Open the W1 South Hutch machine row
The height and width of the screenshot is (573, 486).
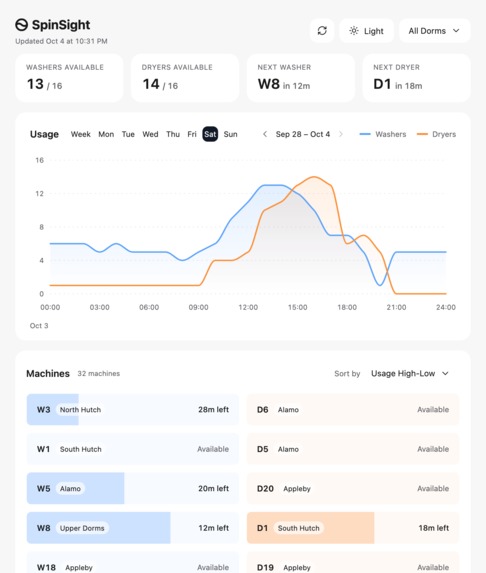pyautogui.click(x=133, y=449)
